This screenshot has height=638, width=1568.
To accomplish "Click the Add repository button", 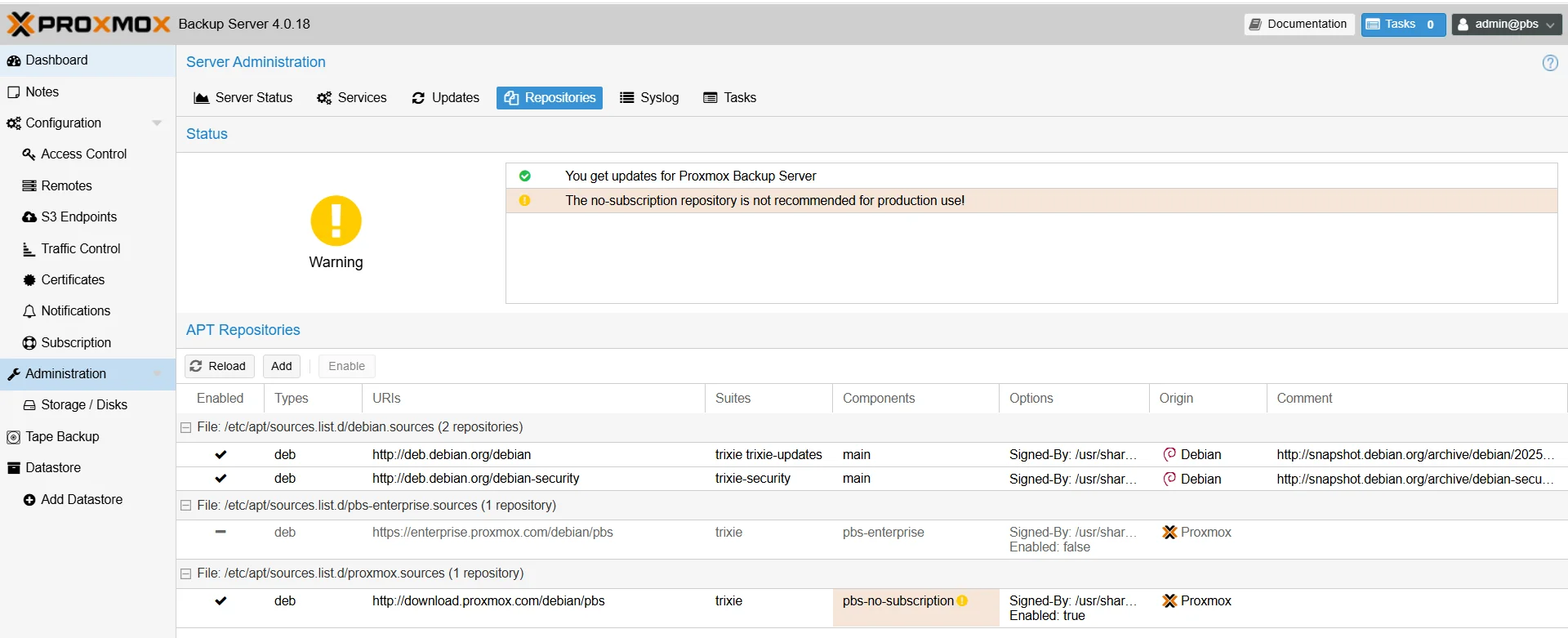I will pos(282,366).
